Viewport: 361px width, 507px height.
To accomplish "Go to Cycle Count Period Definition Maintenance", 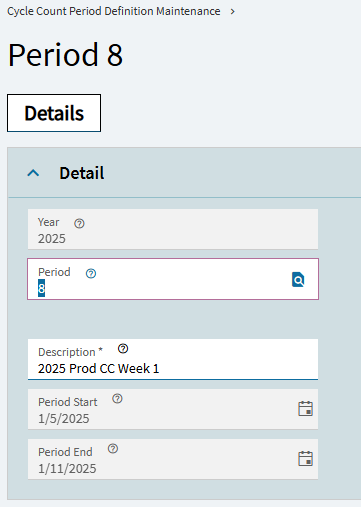I will point(114,11).
